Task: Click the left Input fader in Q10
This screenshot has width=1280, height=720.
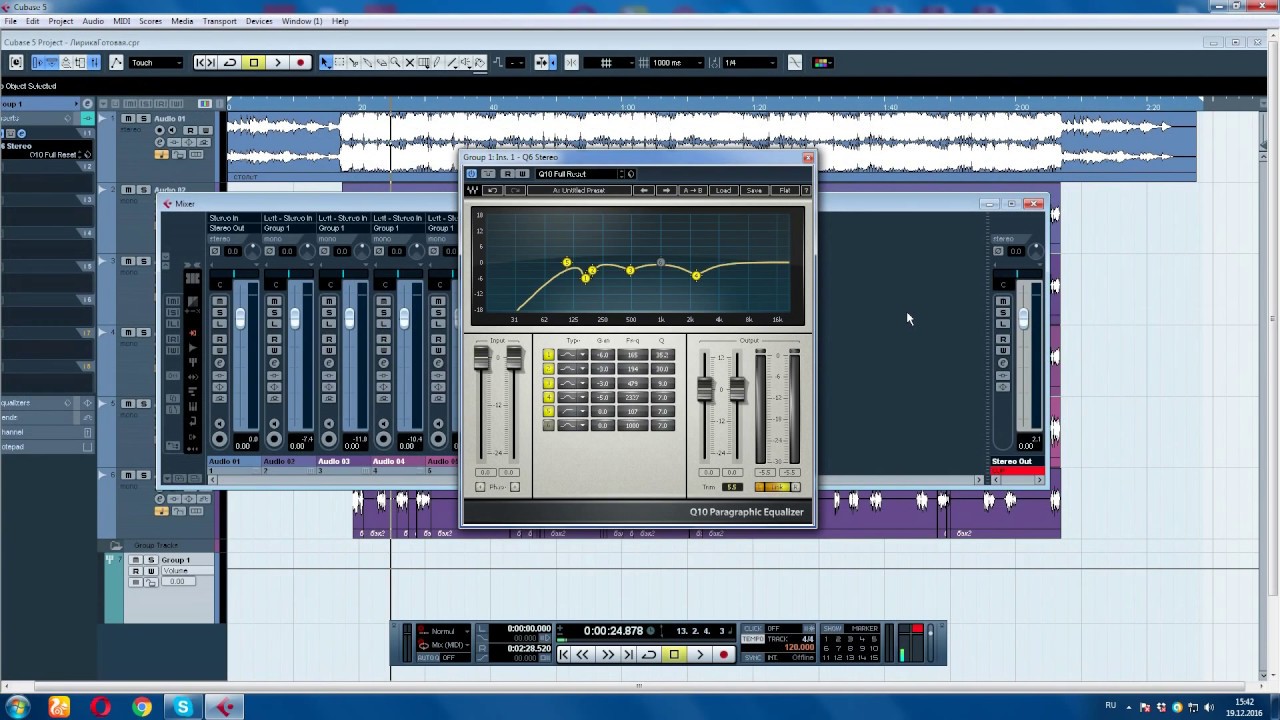Action: click(481, 358)
